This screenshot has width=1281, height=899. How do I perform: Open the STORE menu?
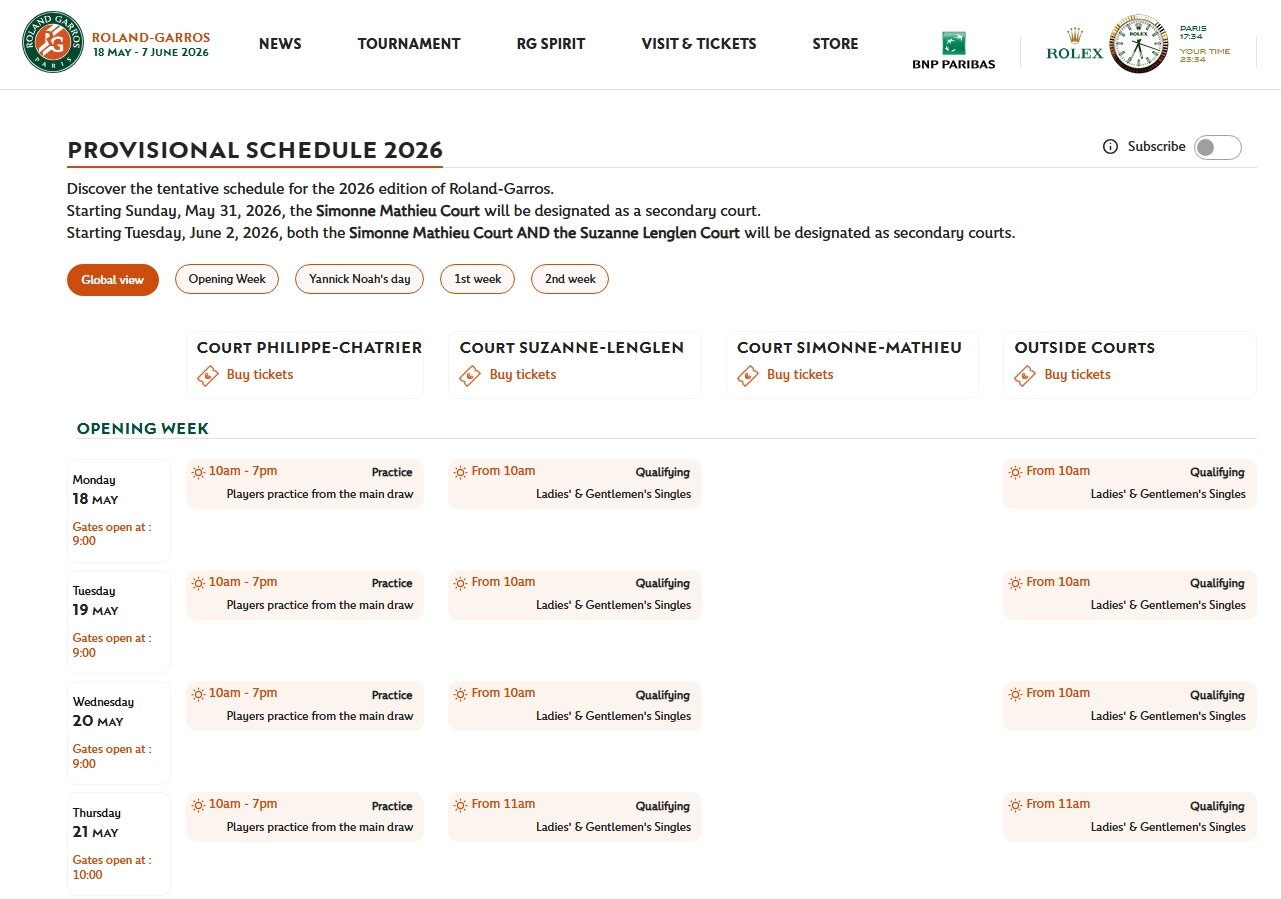(x=835, y=44)
